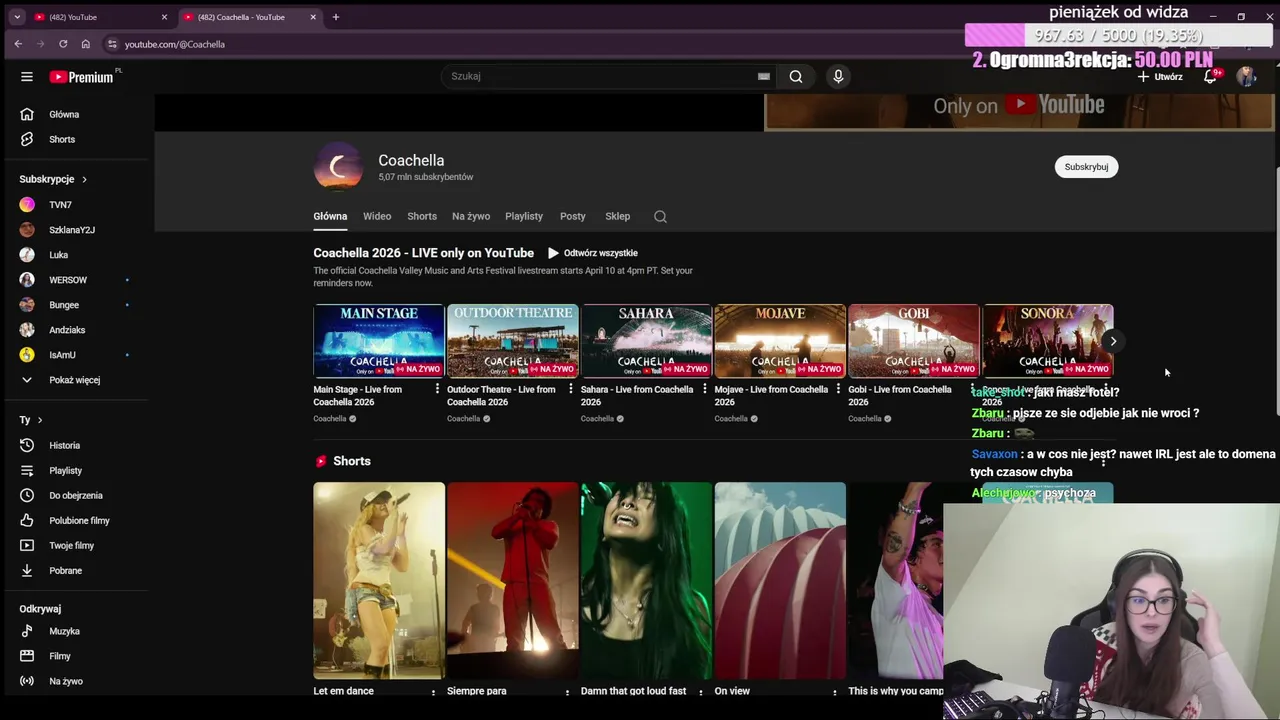The width and height of the screenshot is (1280, 720).
Task: Switch to the first (482) YouTube tab
Action: click(x=100, y=17)
